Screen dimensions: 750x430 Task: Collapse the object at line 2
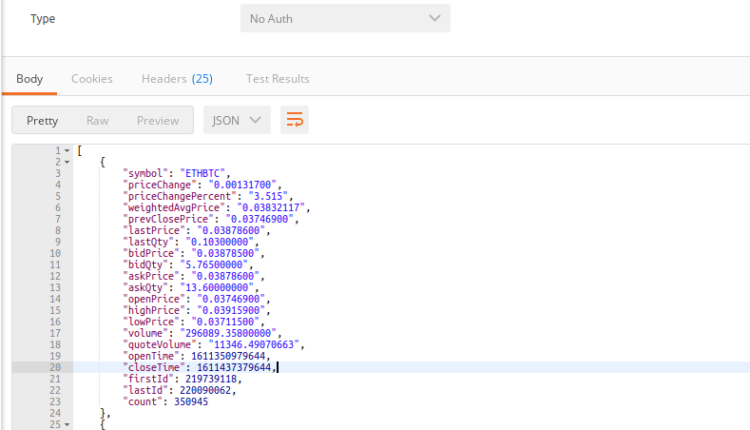[67, 162]
